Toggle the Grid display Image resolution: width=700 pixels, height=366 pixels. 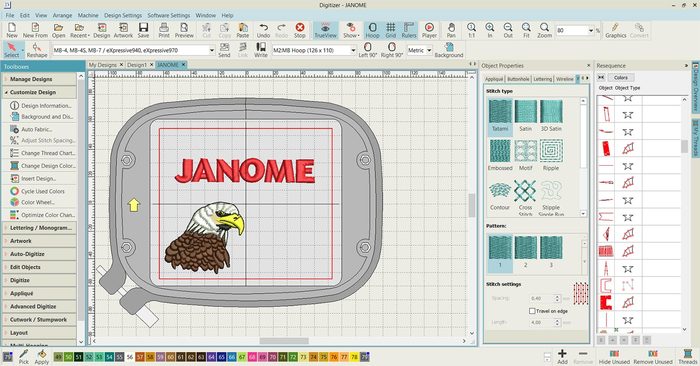tap(391, 30)
